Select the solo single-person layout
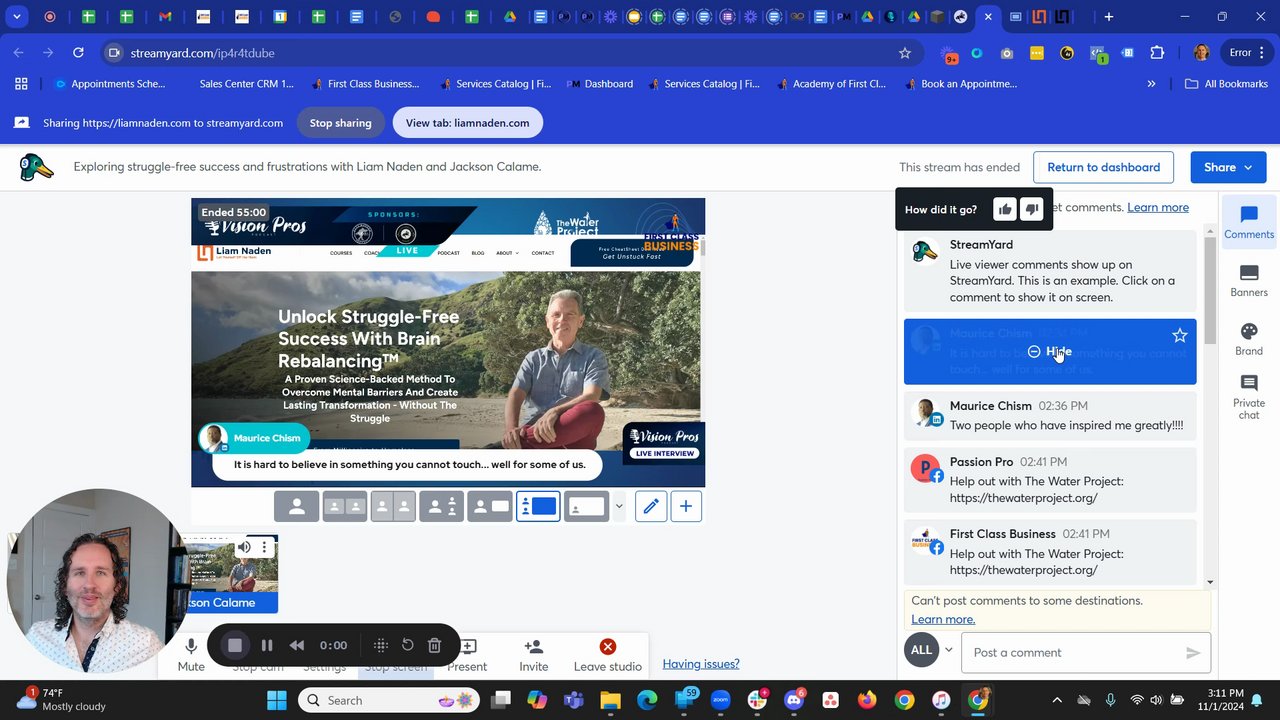The width and height of the screenshot is (1280, 720). point(297,507)
